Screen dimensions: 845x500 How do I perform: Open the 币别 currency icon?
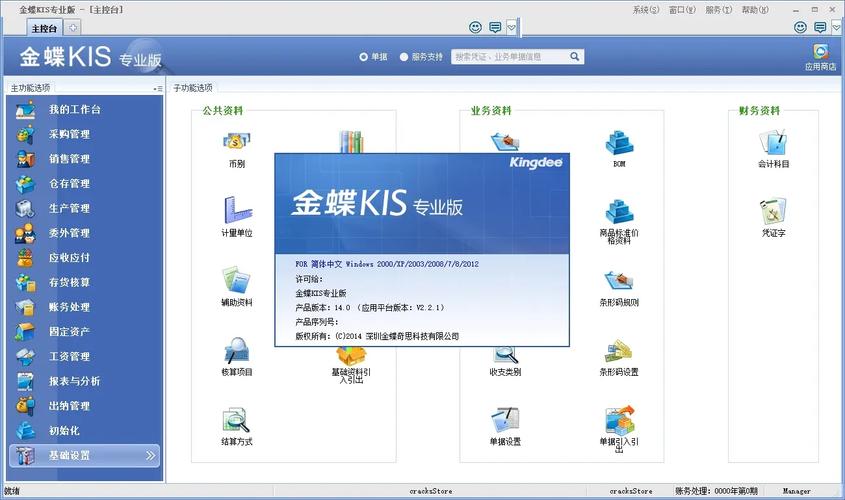236,144
